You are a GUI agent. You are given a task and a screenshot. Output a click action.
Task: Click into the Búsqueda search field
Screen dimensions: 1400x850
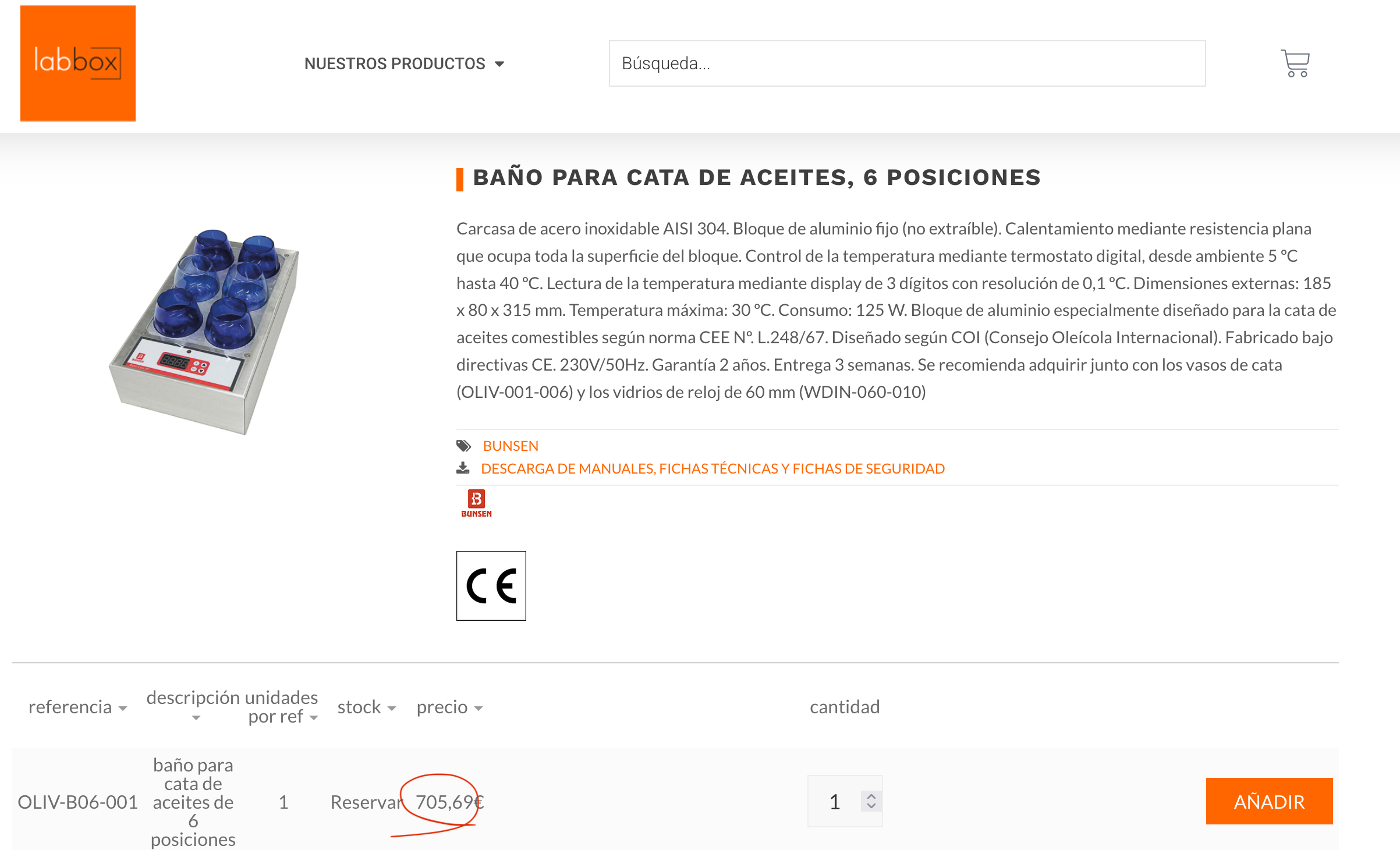click(x=907, y=63)
